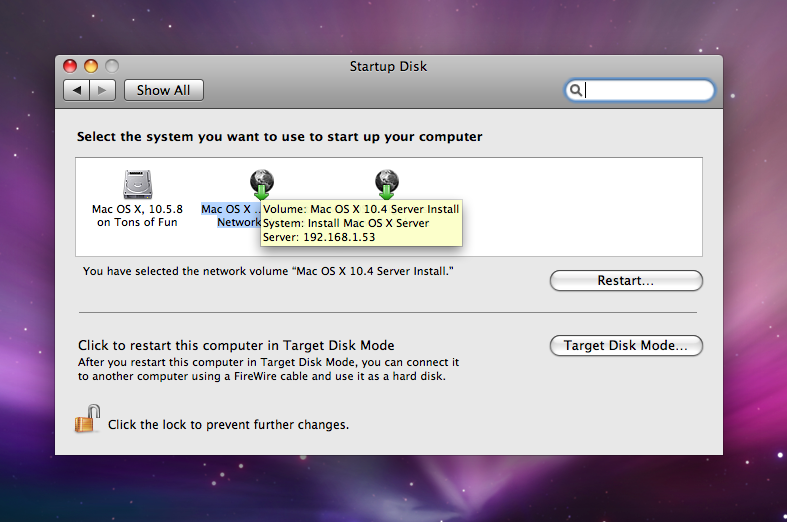The image size is (787, 522).
Task: Click the "Startup Disk" window title
Action: [388, 66]
